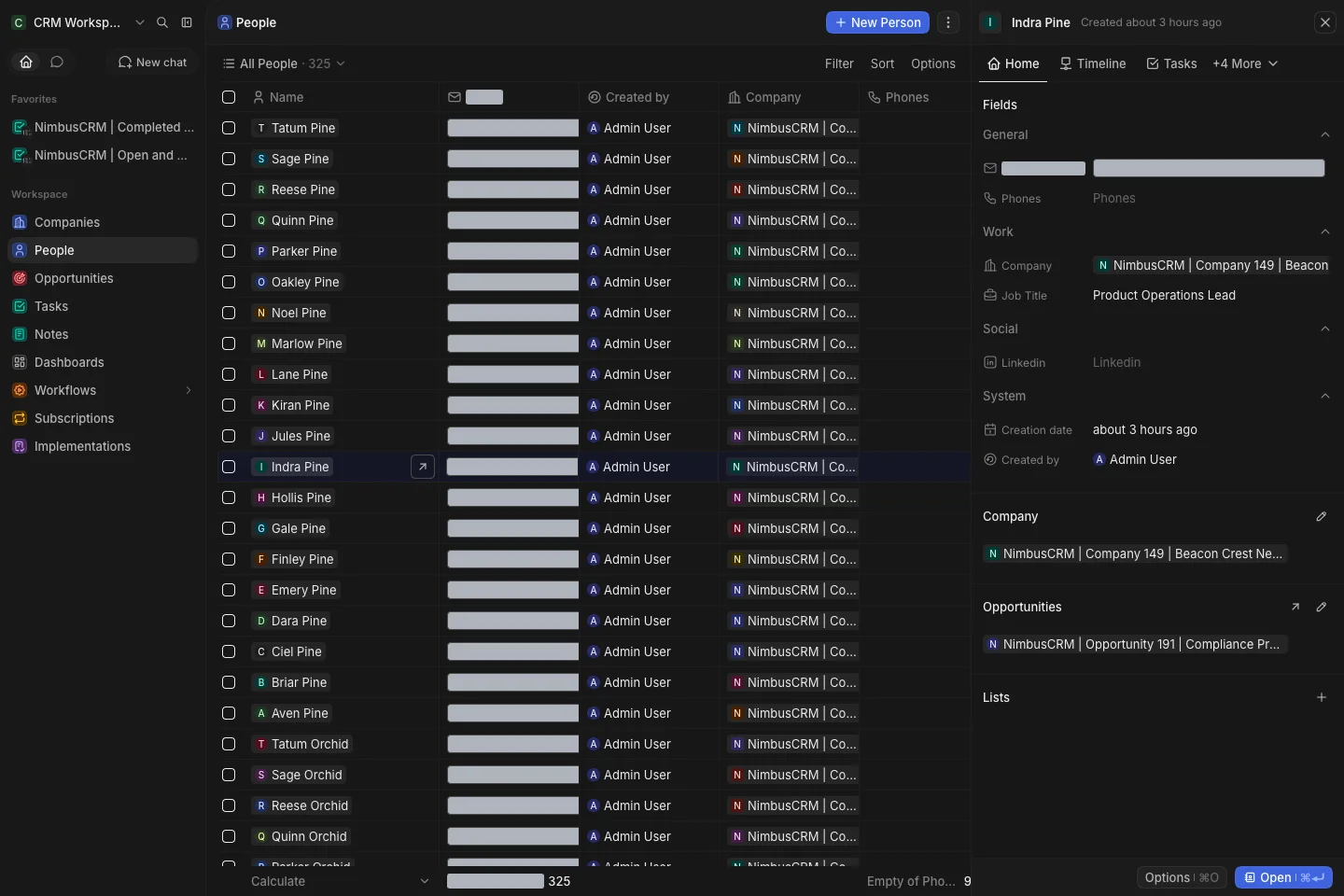Viewport: 1344px width, 896px height.
Task: Switch to the Home tab in panel
Action: [x=1014, y=63]
